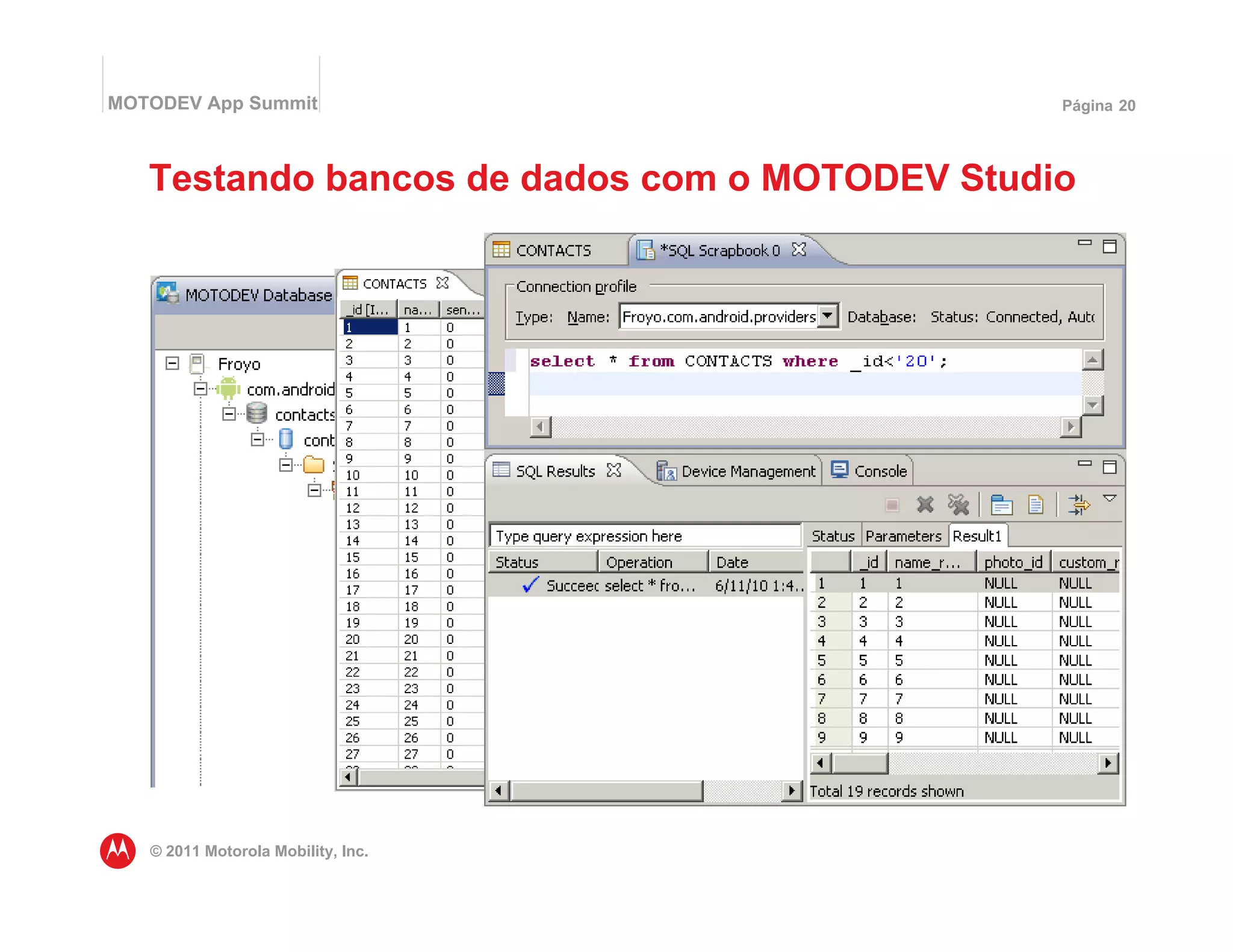Click the 'sen...' column header in CONTACTS table
This screenshot has height=952, width=1233.
coord(462,309)
